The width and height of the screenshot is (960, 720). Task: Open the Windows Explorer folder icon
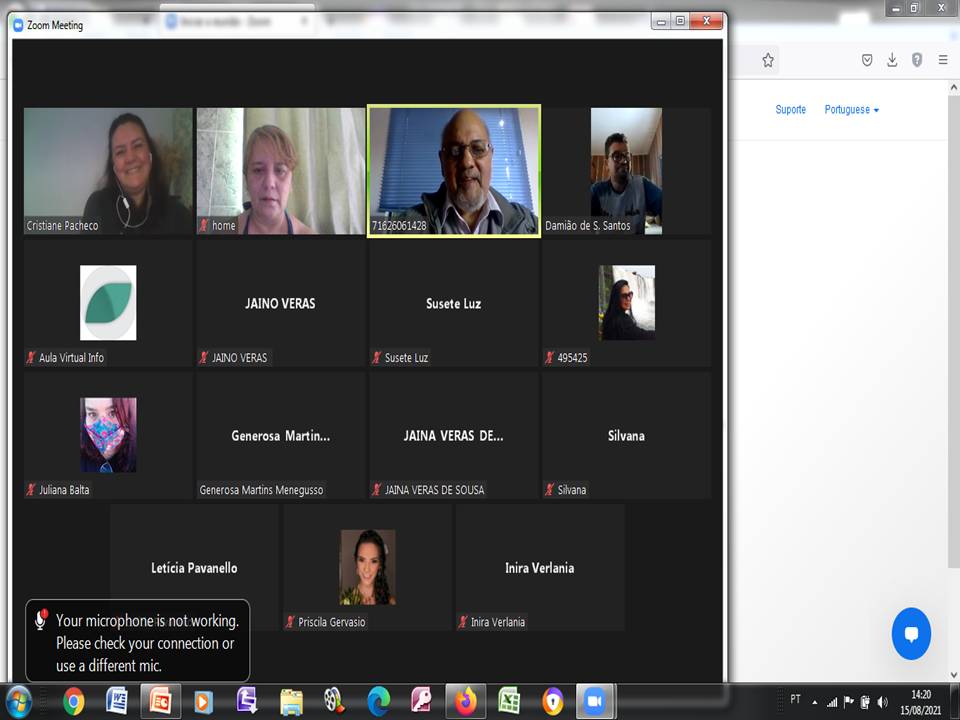pyautogui.click(x=291, y=702)
